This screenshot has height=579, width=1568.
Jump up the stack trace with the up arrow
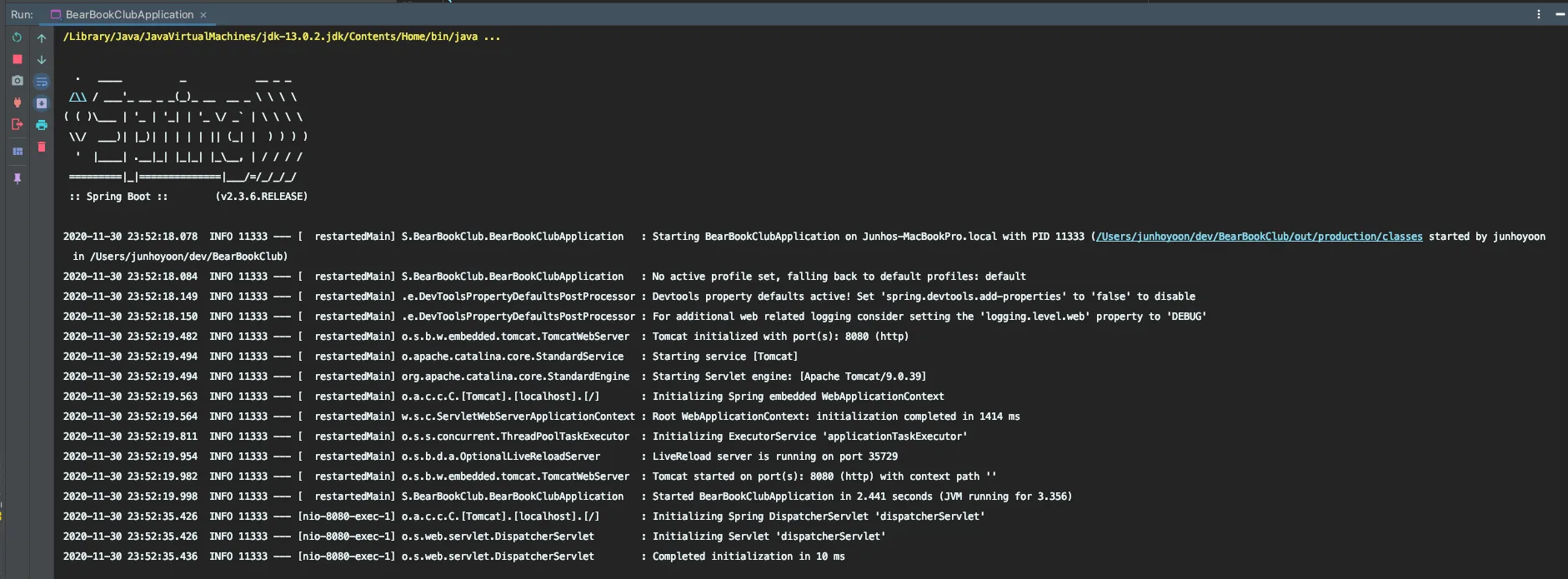coord(42,37)
